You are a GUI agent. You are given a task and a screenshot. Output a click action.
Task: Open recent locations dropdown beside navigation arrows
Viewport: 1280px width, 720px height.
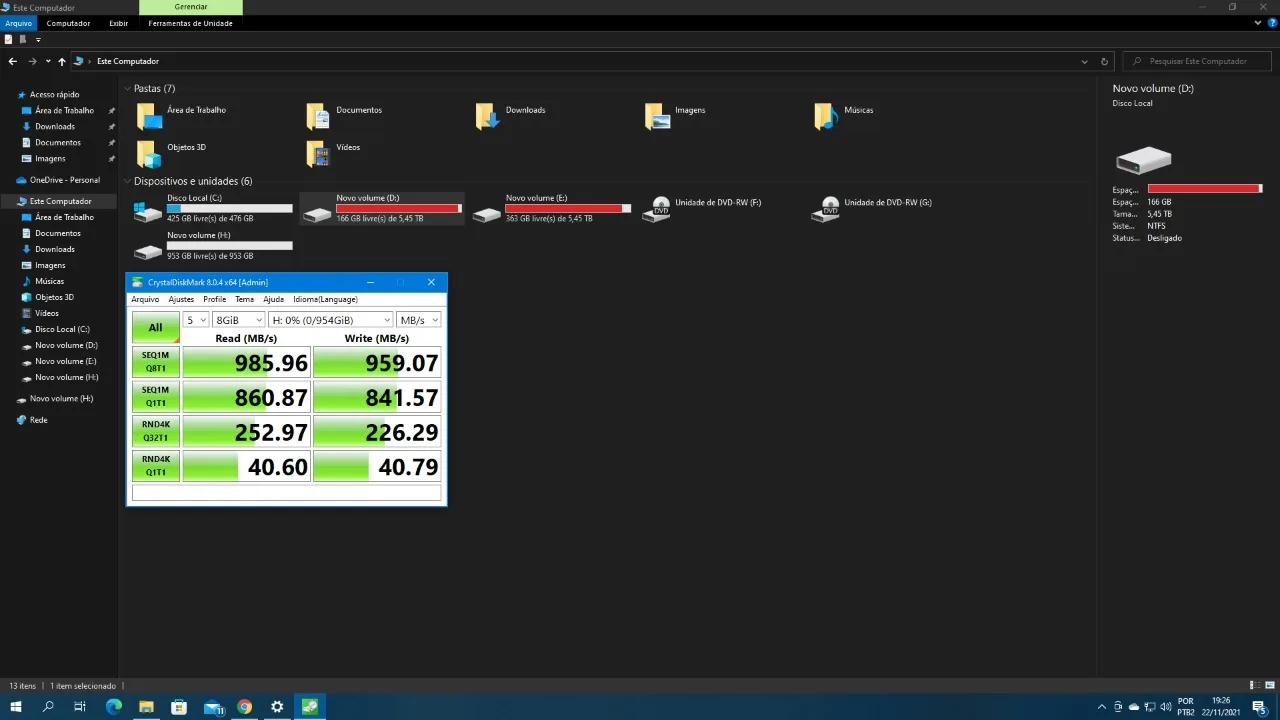tap(48, 61)
